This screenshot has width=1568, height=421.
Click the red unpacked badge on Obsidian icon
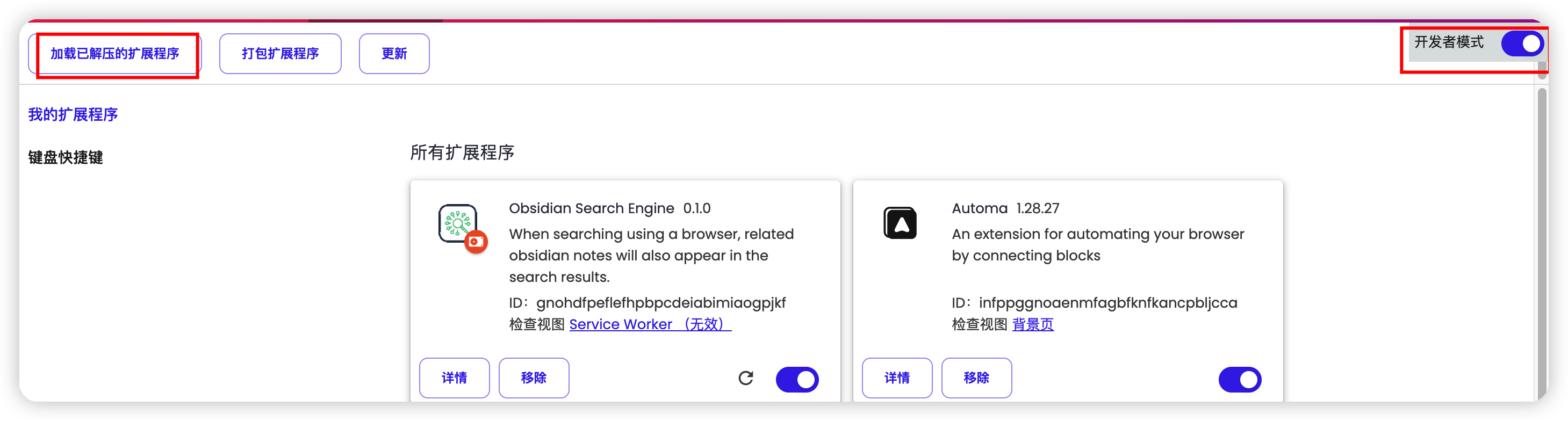pos(476,242)
